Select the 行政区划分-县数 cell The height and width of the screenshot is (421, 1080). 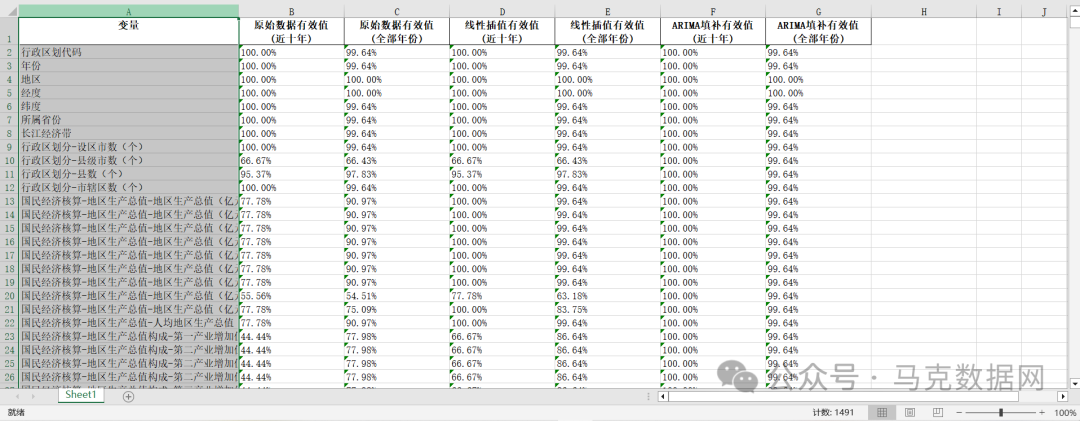(x=129, y=174)
